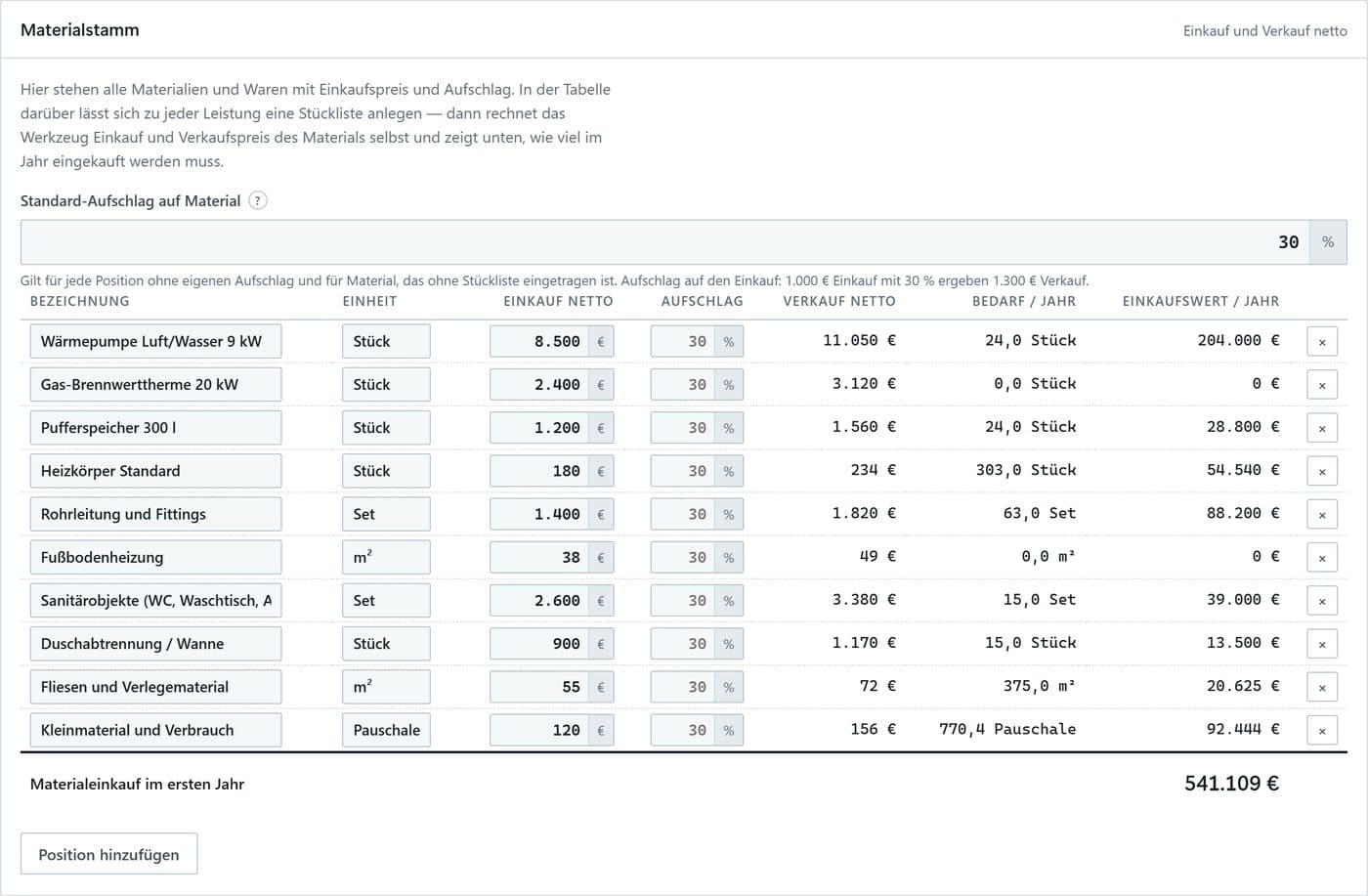1368x896 pixels.
Task: Click the Einkauf und Verkauf netto label
Action: (x=1265, y=31)
